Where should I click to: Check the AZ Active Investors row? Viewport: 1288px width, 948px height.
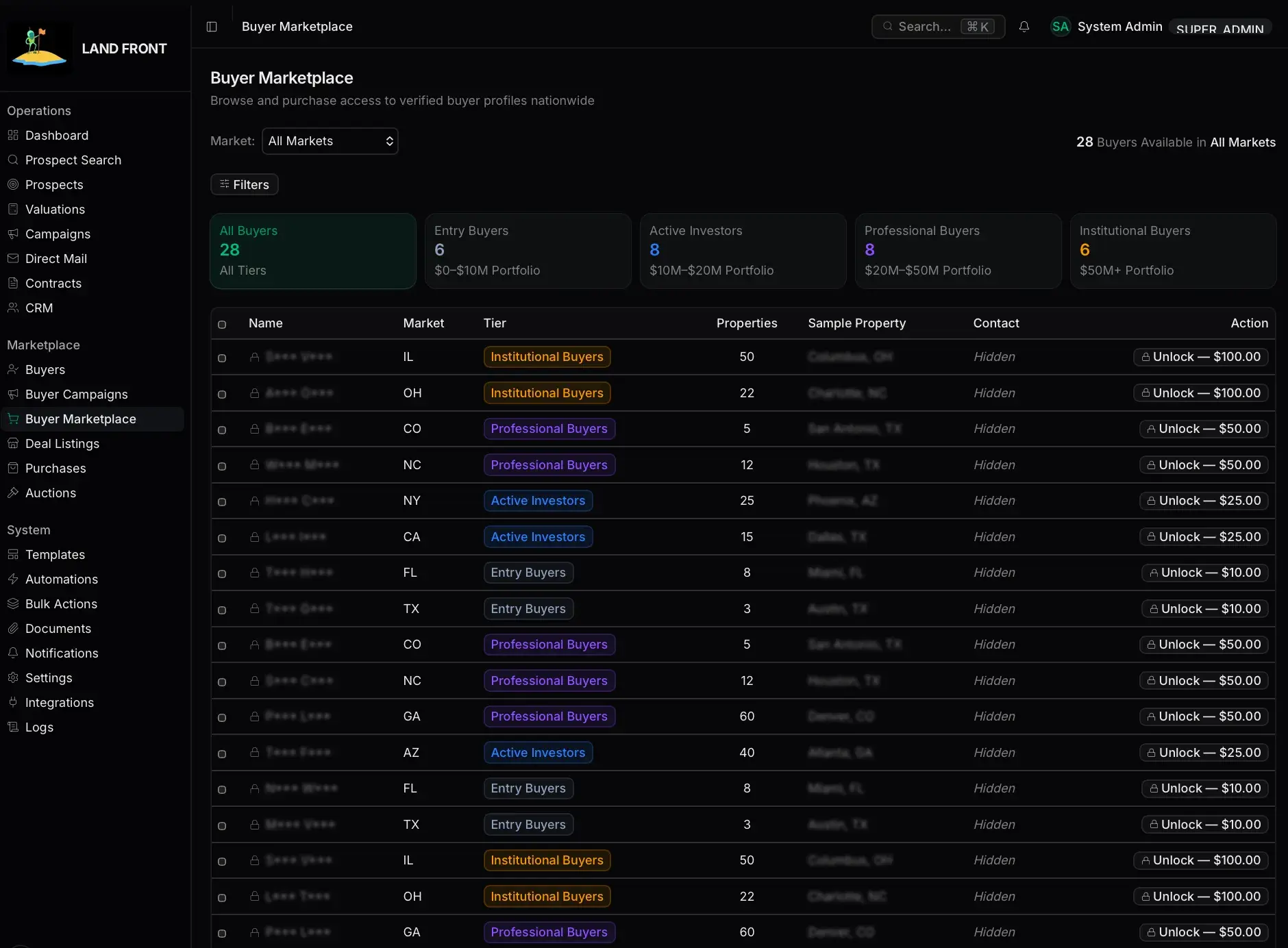tap(222, 753)
